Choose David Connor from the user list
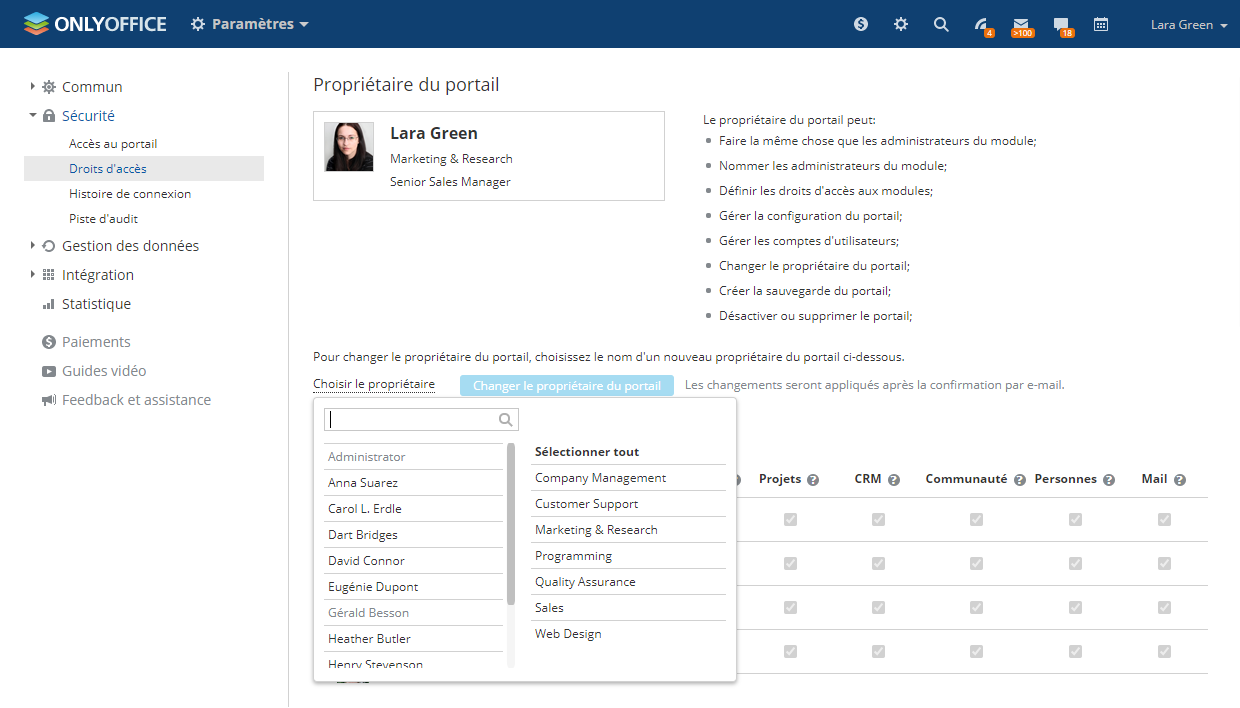 [413, 561]
